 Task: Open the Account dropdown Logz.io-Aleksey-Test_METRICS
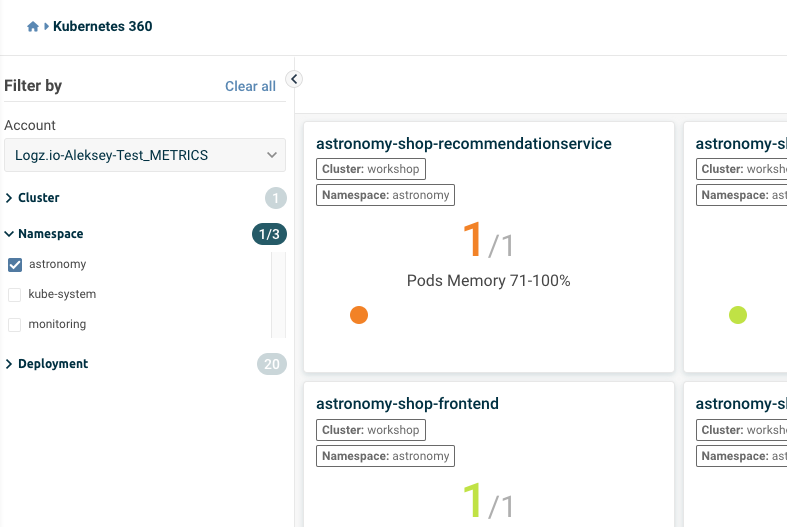click(x=145, y=155)
